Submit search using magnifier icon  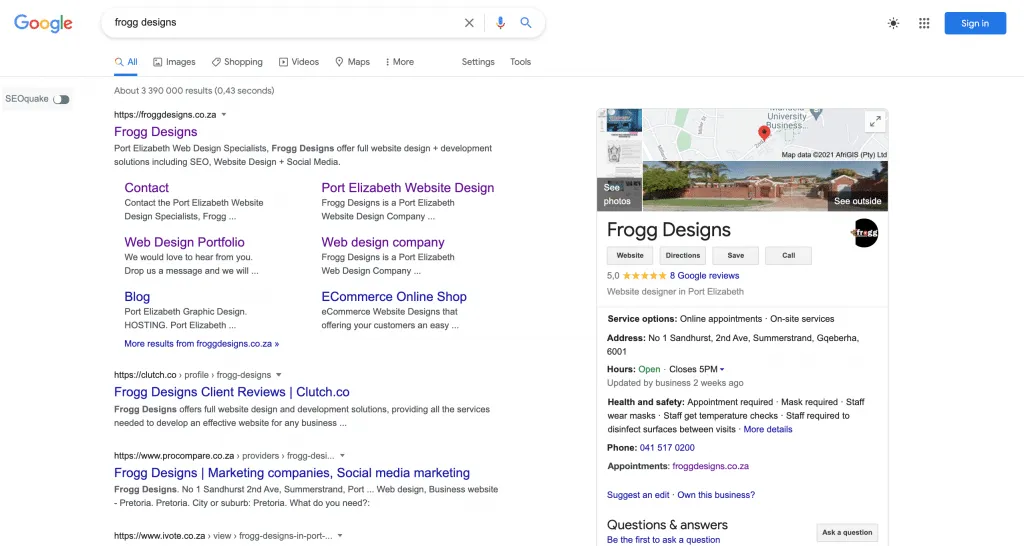526,23
